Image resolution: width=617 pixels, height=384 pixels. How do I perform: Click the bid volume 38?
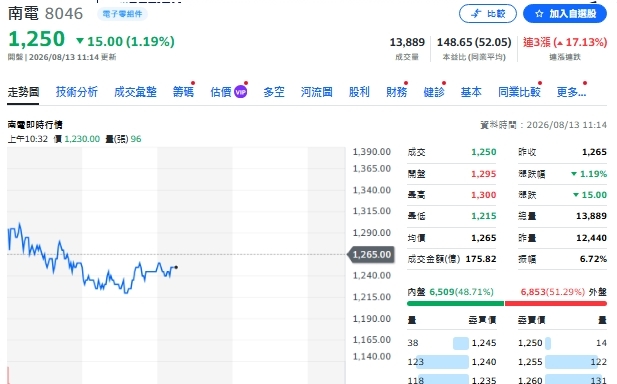click(413, 343)
